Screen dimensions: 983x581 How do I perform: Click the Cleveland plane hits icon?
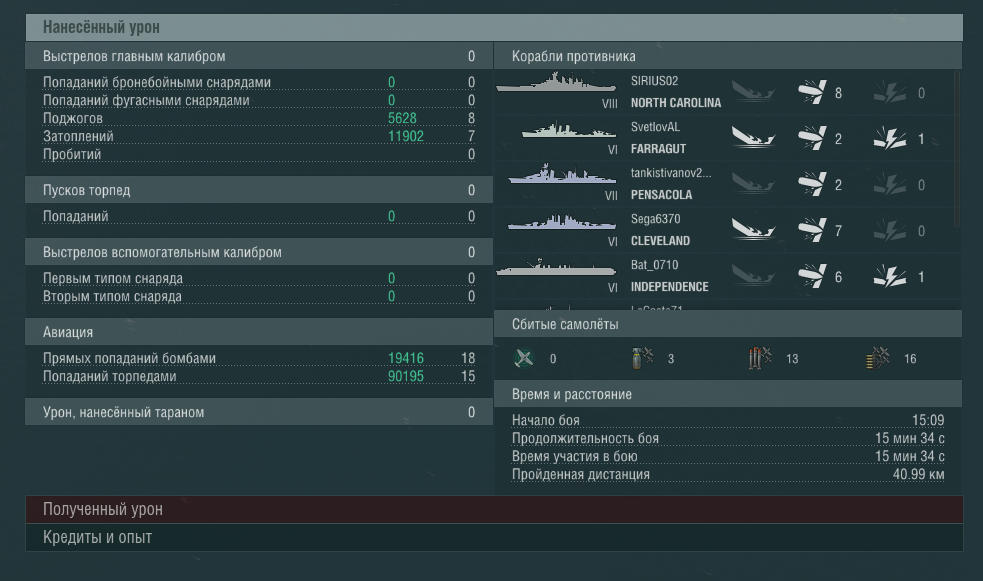[x=812, y=230]
